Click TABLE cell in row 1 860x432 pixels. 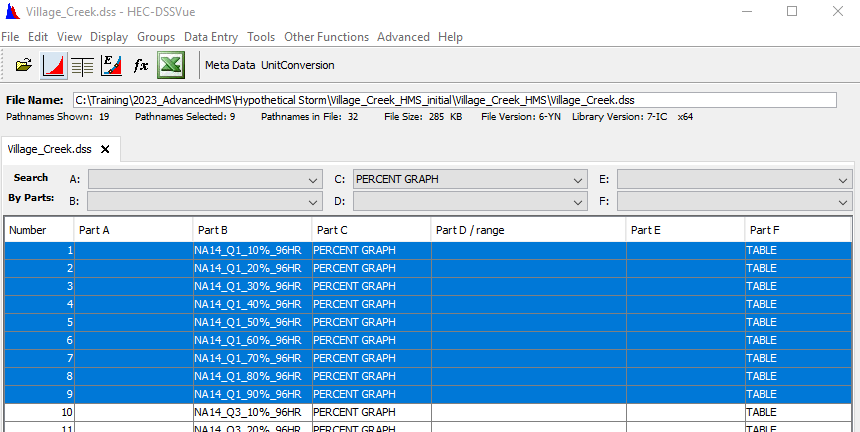[x=798, y=251]
